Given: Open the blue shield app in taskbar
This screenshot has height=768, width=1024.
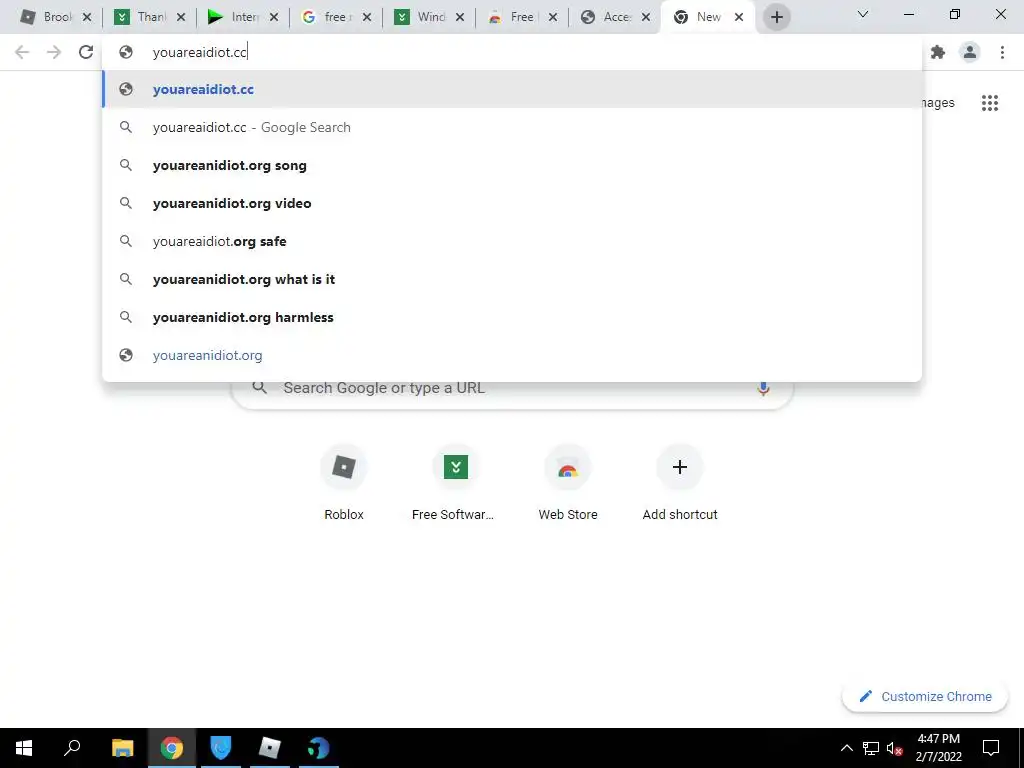Looking at the screenshot, I should point(221,748).
